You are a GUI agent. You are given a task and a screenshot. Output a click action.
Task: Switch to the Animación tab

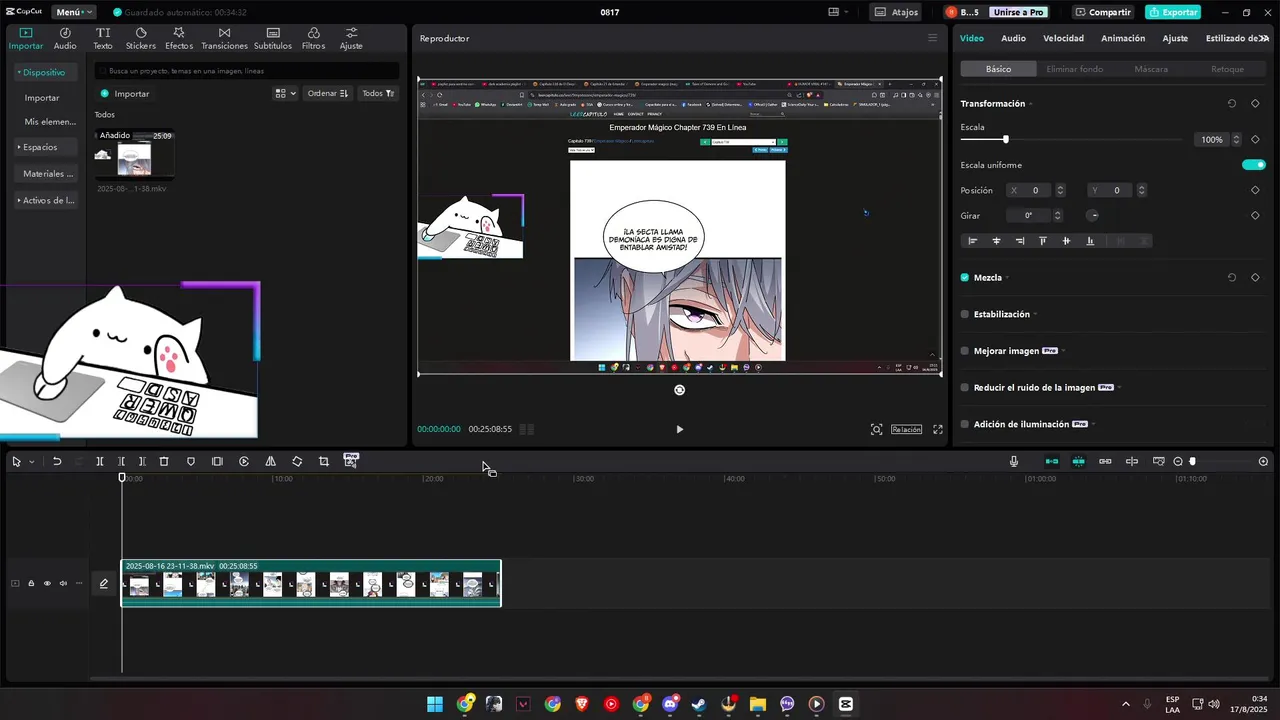point(1123,38)
